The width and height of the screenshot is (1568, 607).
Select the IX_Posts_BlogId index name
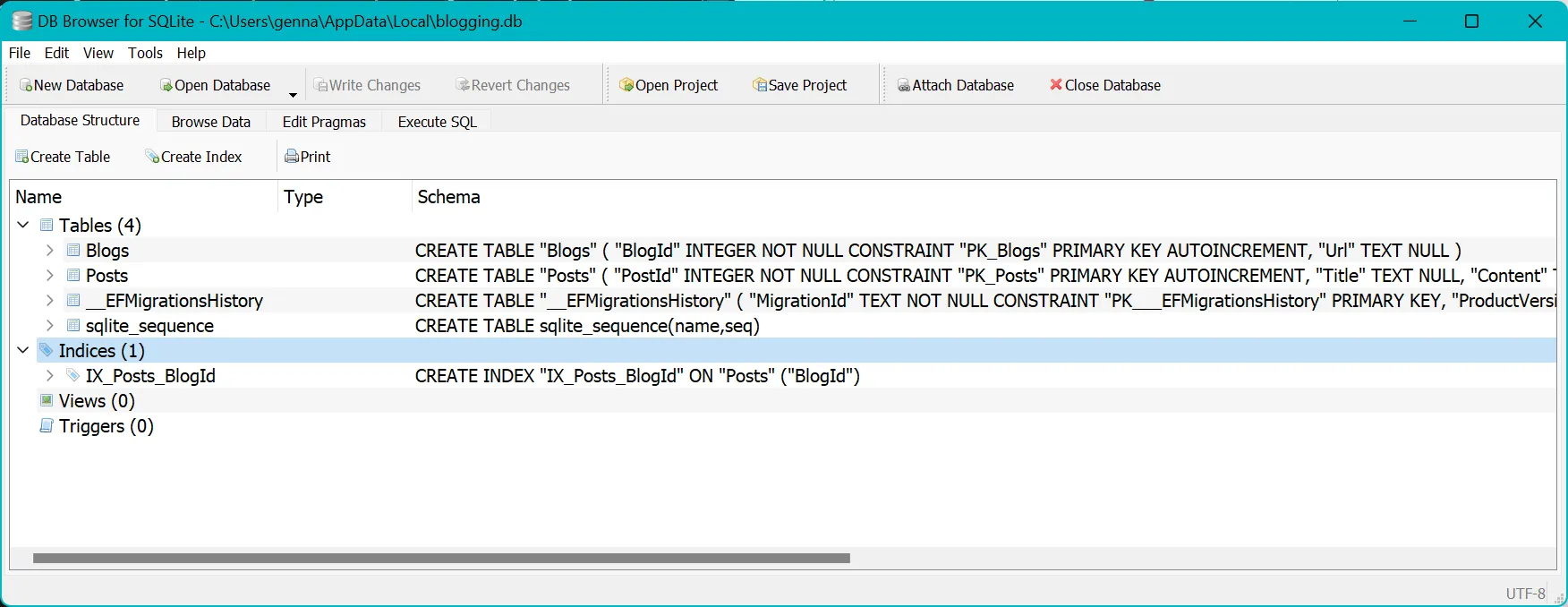pos(150,376)
